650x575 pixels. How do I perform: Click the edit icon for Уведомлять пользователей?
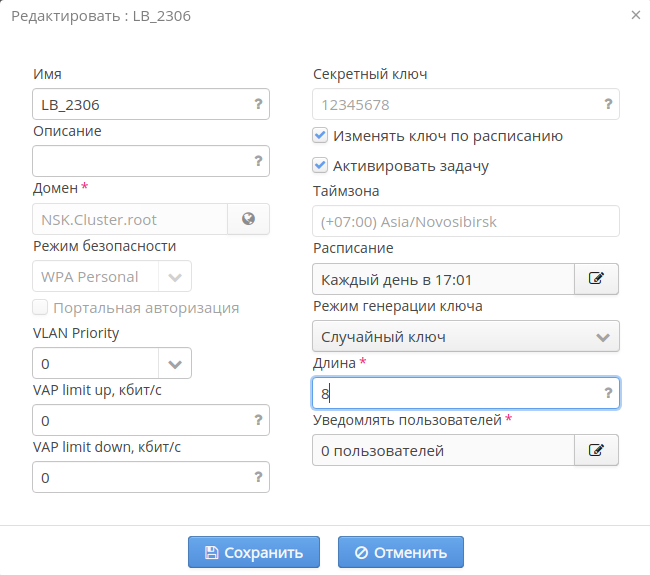tap(597, 450)
